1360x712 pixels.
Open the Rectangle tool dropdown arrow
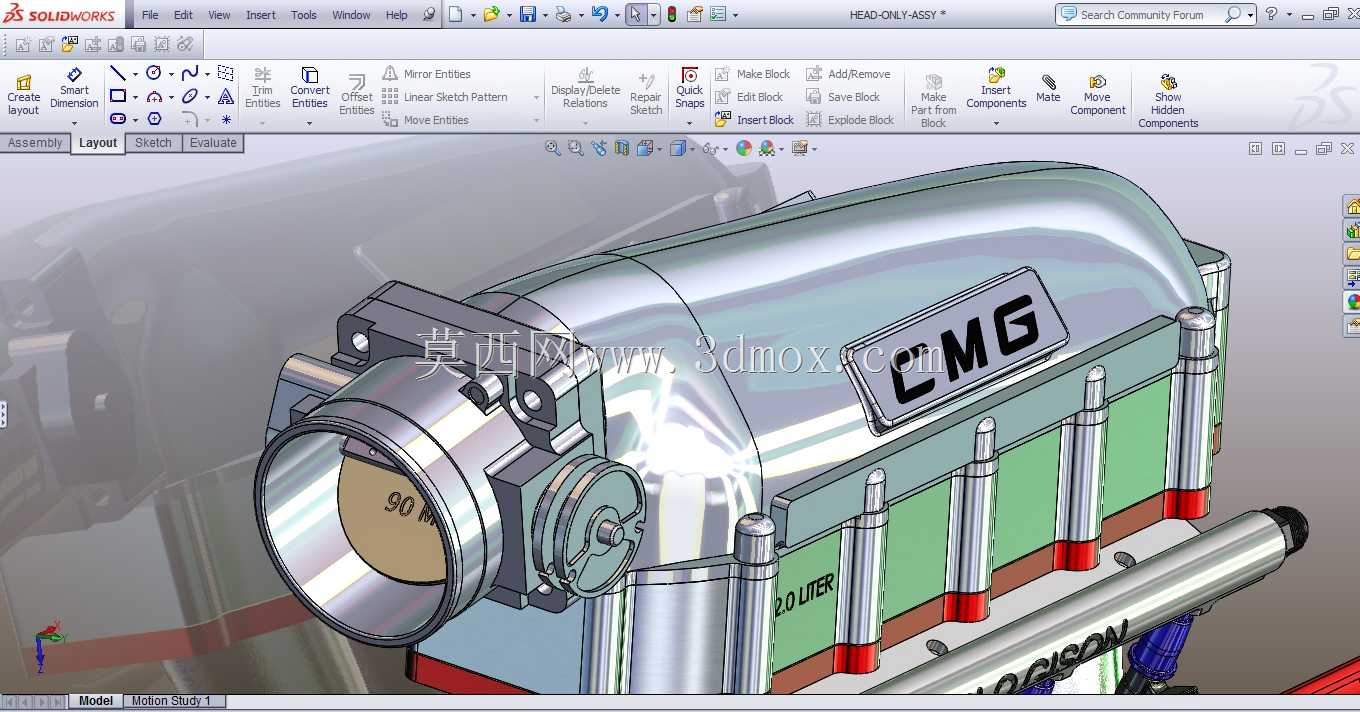tap(135, 97)
